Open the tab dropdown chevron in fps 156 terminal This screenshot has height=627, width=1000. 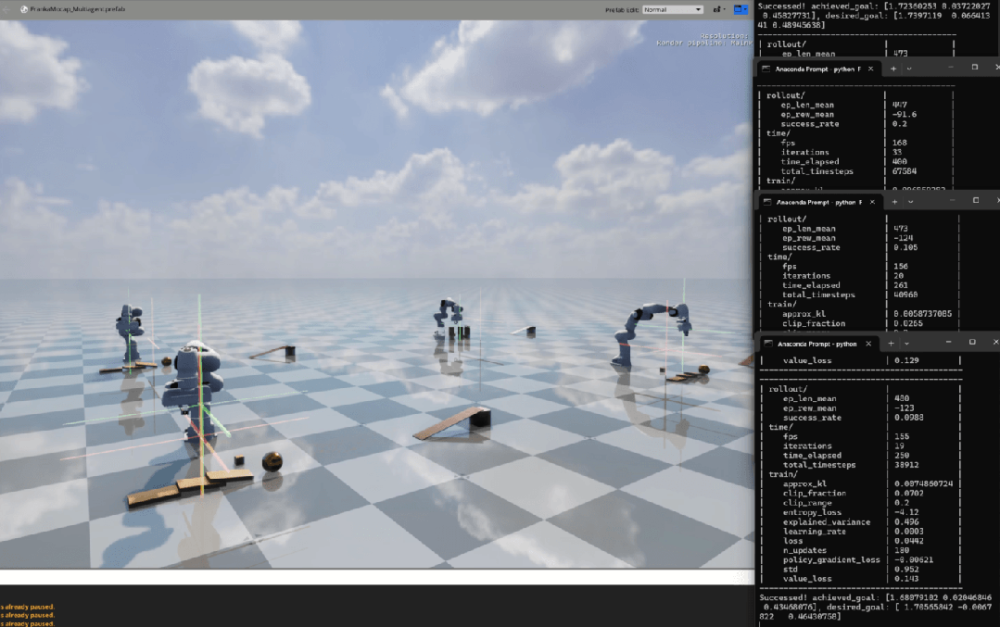tap(910, 202)
